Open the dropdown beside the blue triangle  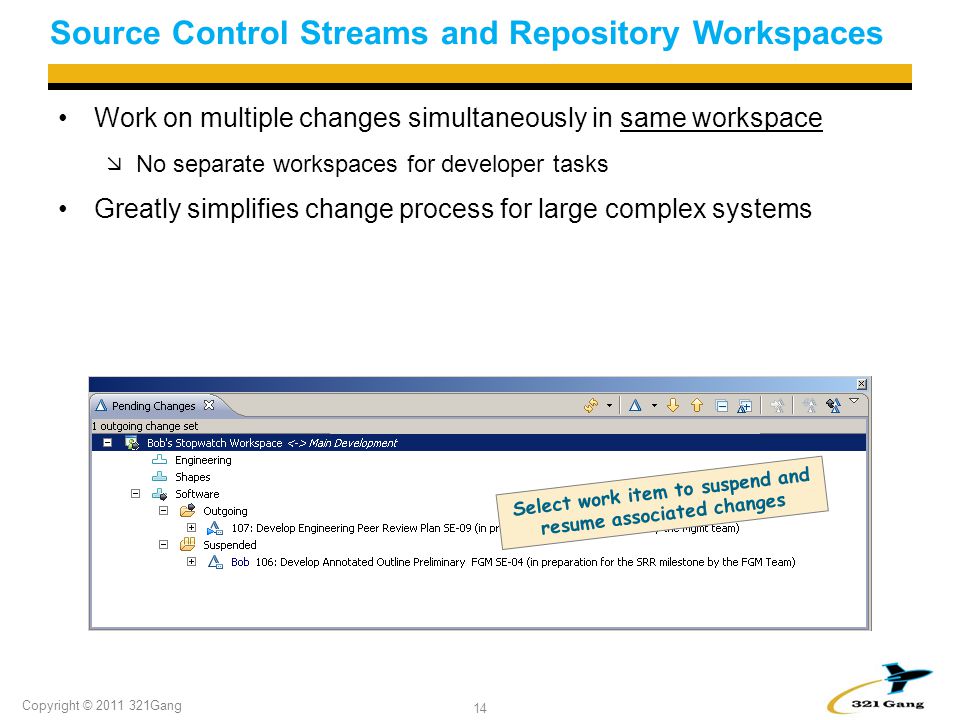tap(654, 405)
